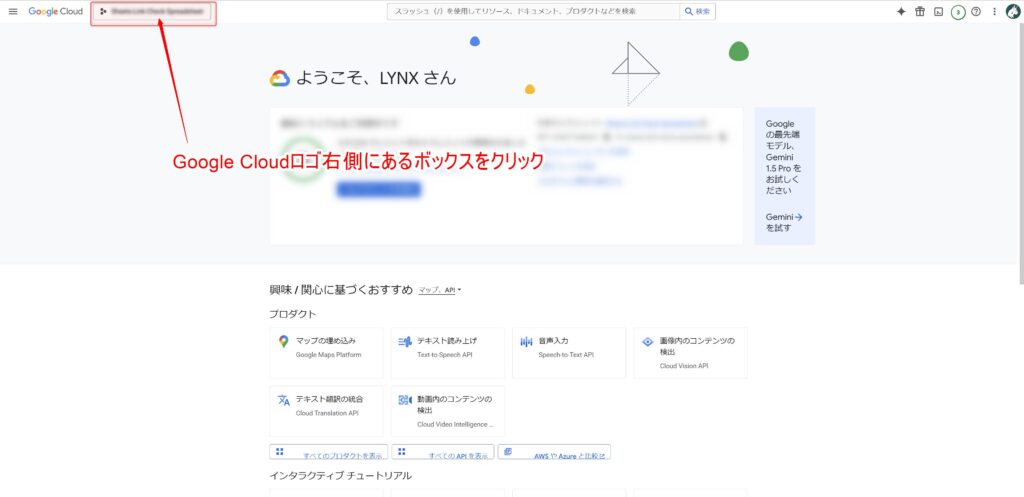Open the hamburger navigation menu
The image size is (1024, 497).
click(x=13, y=12)
